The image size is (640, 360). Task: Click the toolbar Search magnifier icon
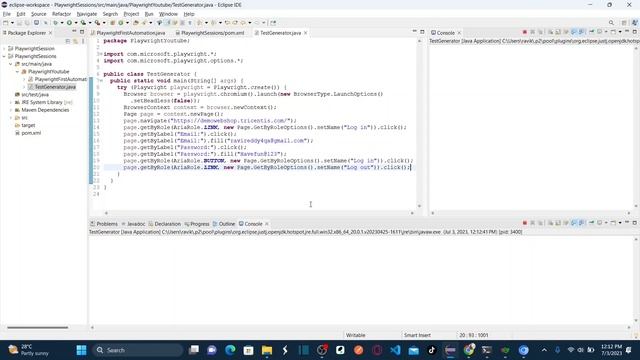click(x=611, y=23)
